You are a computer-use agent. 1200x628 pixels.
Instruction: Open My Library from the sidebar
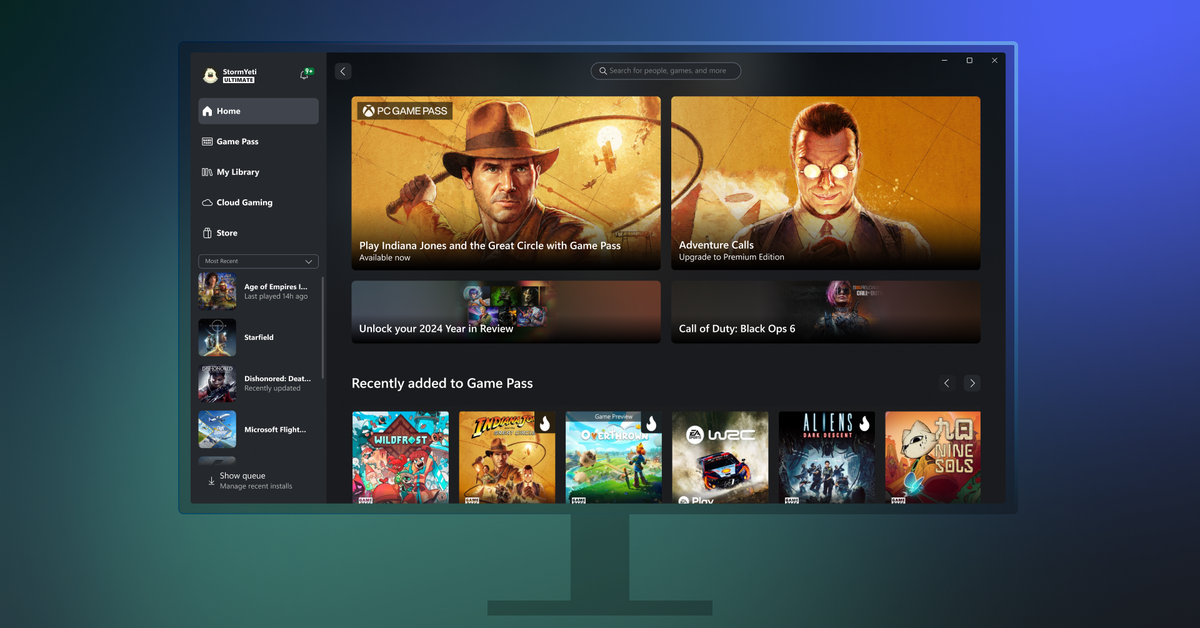pos(206,171)
